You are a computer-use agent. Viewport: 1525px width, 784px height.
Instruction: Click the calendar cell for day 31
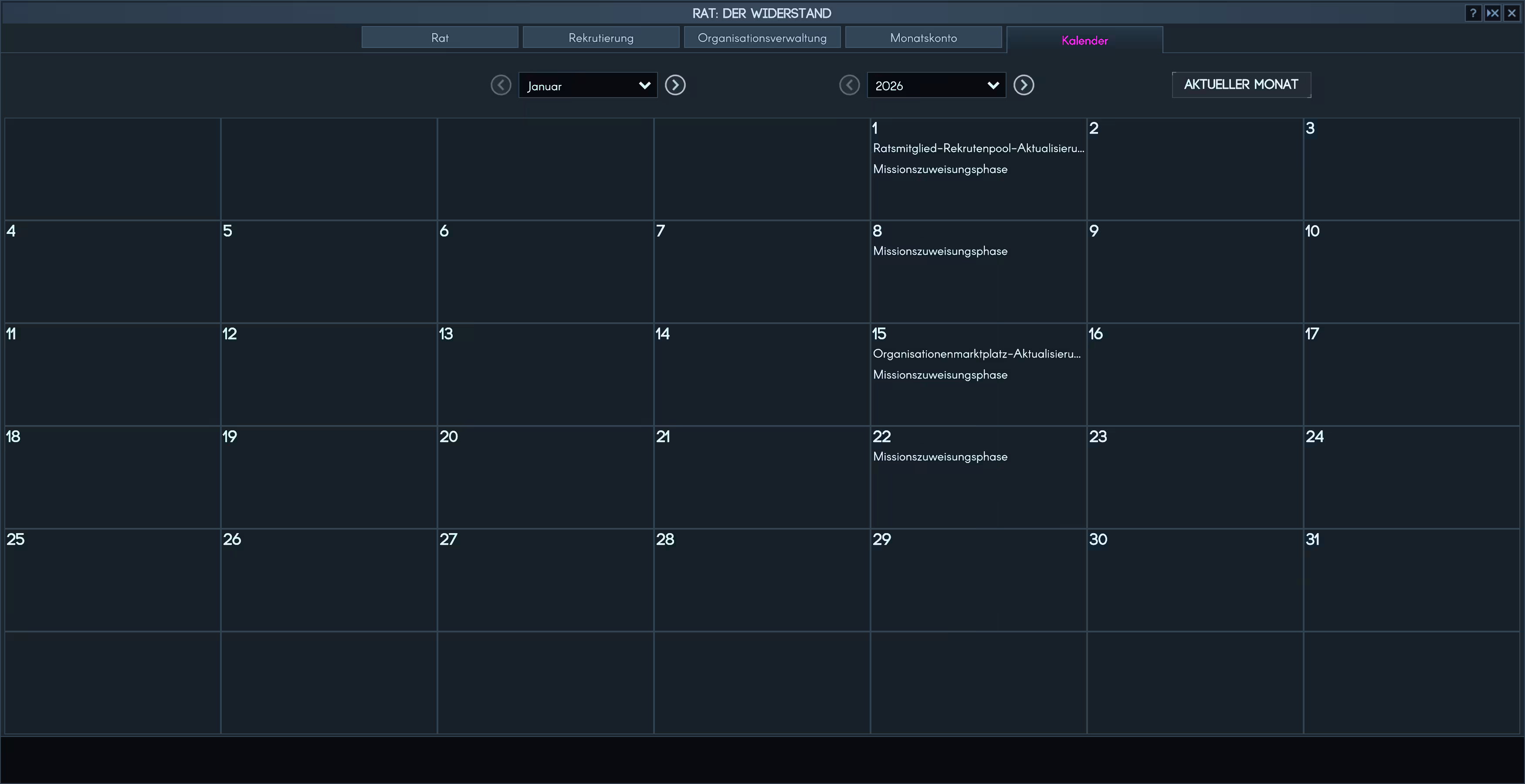coord(1411,580)
